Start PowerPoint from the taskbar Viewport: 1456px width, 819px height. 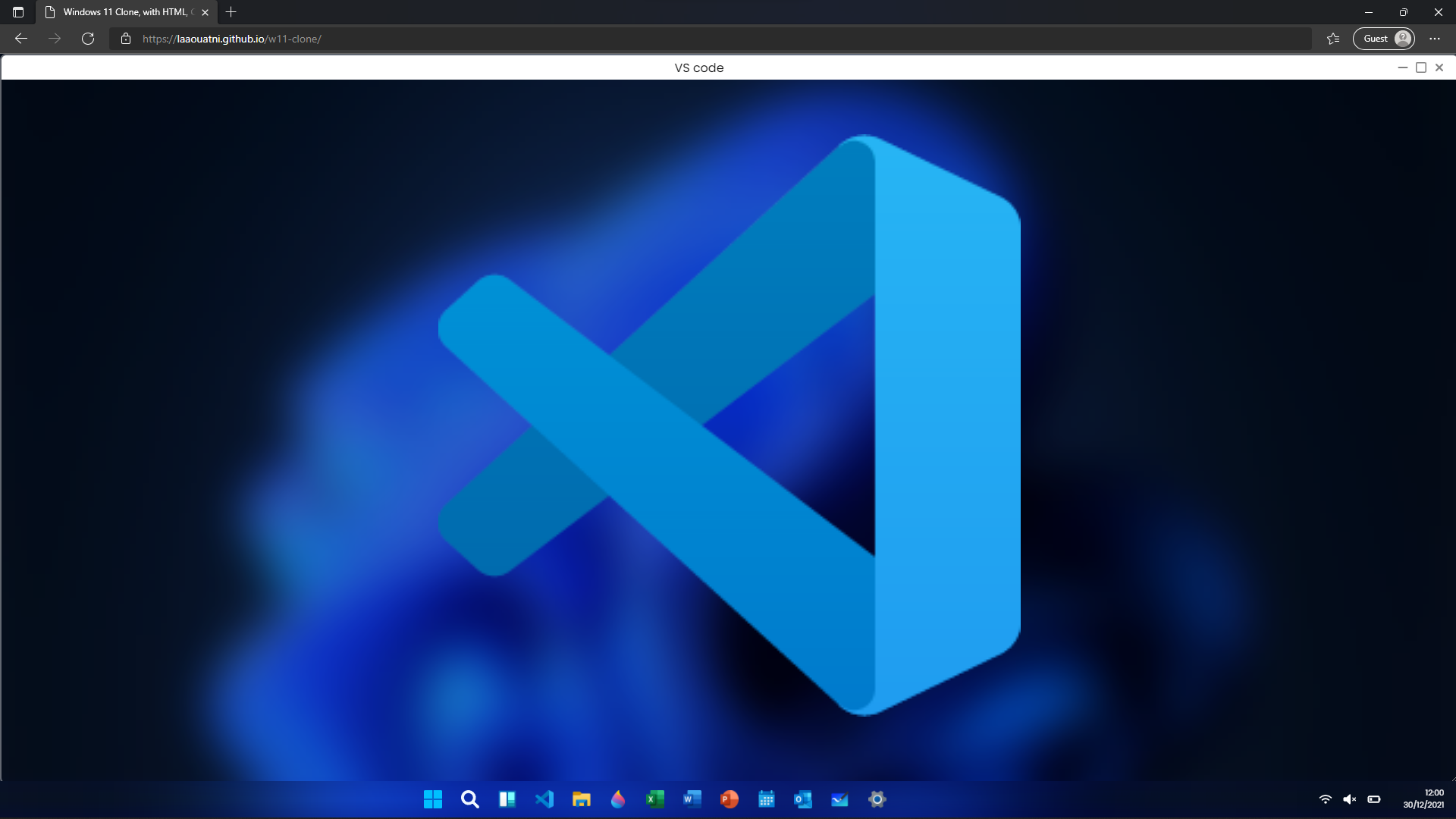[x=729, y=799]
